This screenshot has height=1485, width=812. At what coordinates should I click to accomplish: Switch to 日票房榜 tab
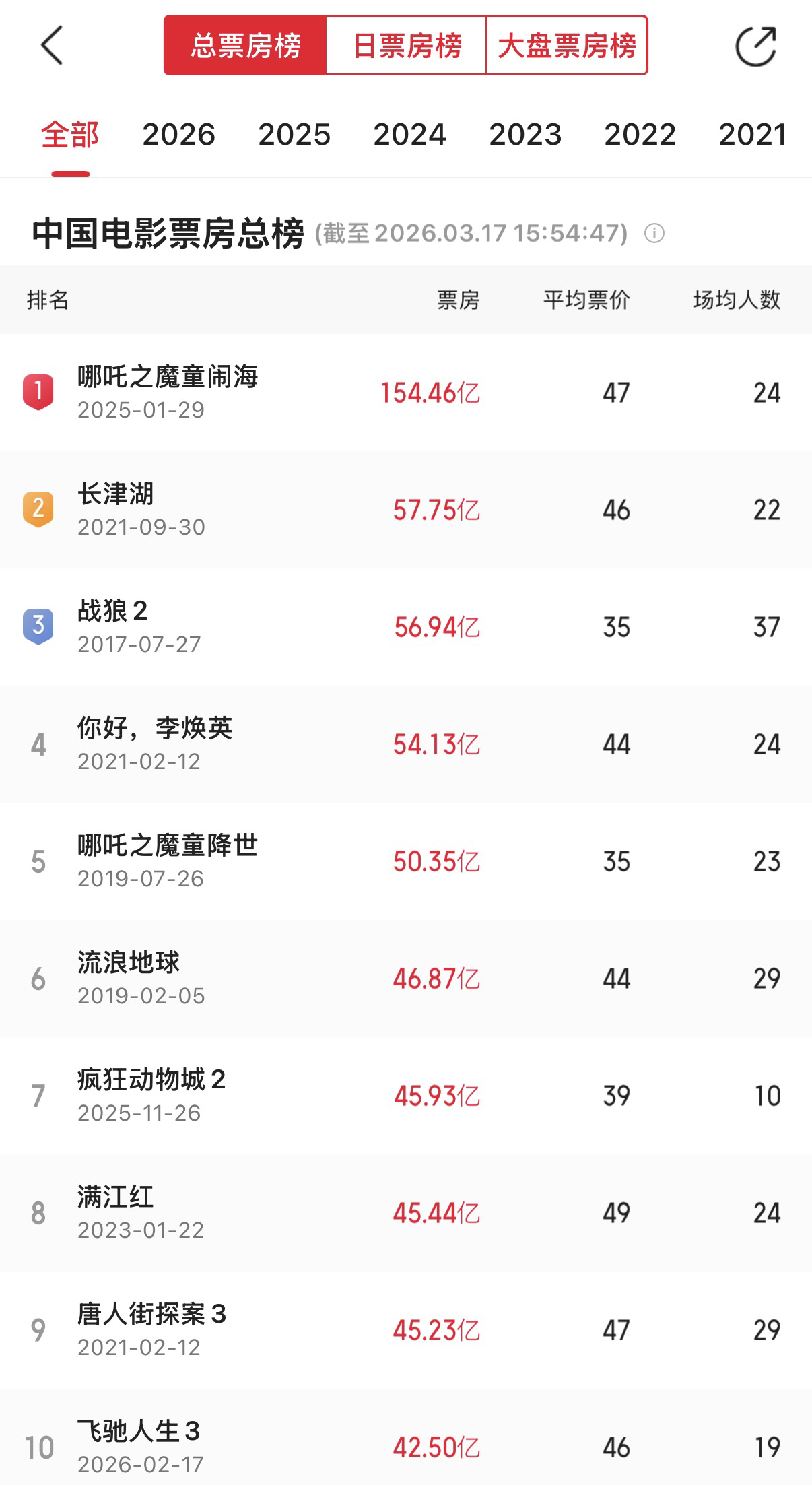pyautogui.click(x=407, y=46)
